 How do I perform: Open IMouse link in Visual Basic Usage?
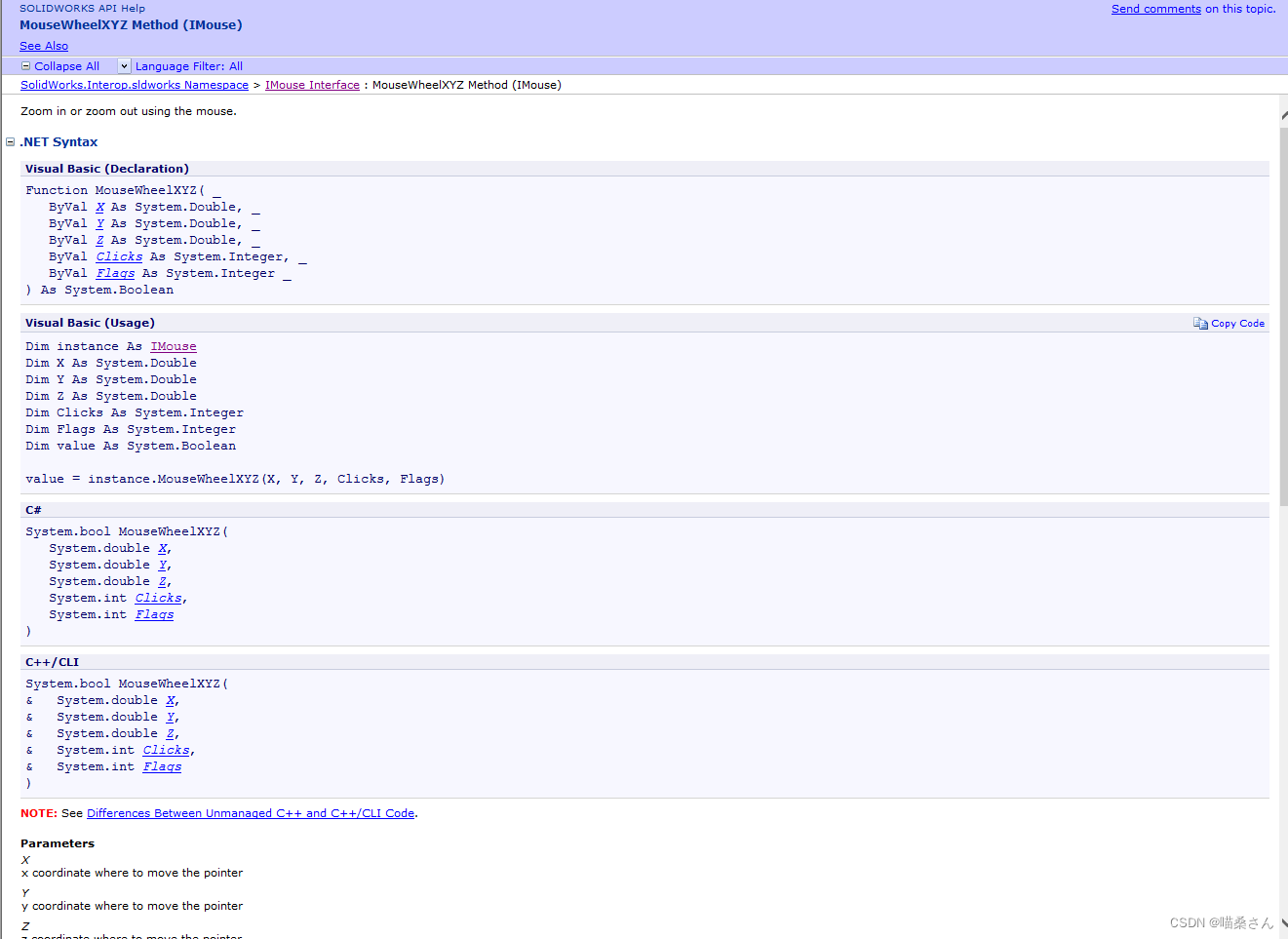[x=174, y=346]
